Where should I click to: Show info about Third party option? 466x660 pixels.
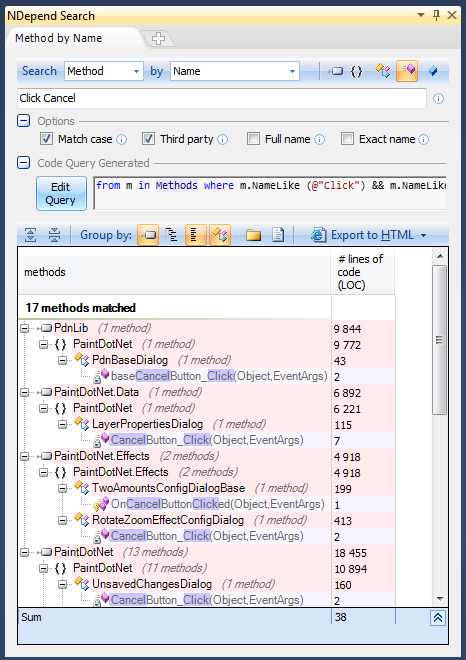coord(223,139)
